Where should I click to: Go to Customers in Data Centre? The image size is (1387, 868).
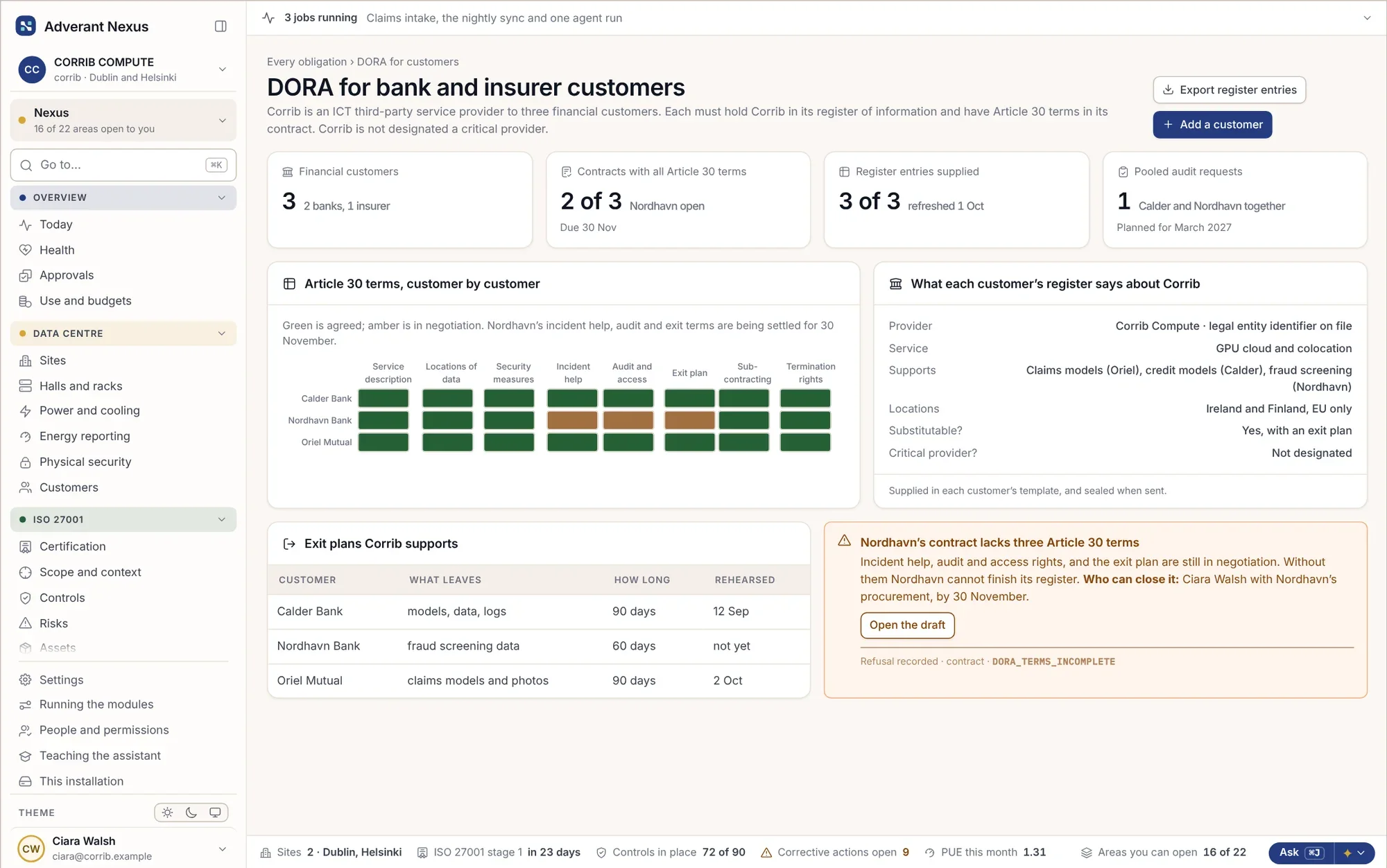click(123, 487)
